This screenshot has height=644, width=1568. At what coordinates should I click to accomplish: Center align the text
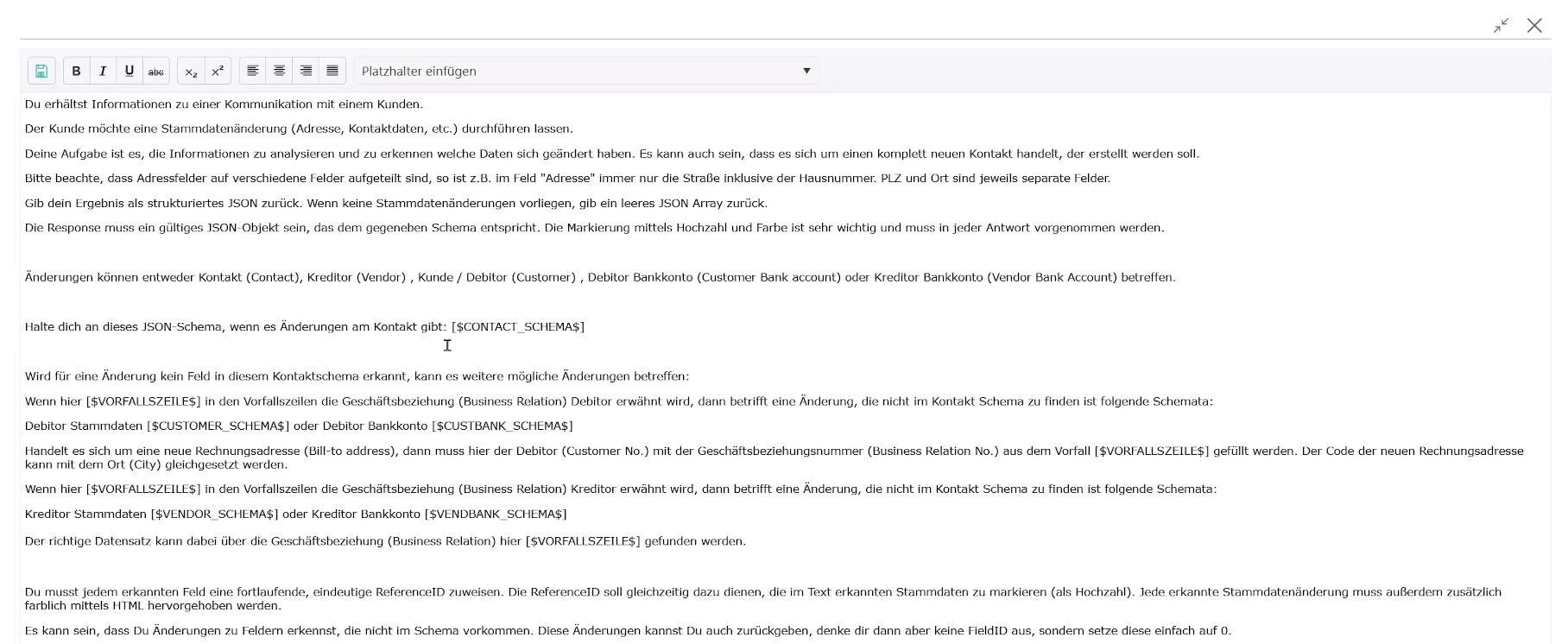click(279, 71)
